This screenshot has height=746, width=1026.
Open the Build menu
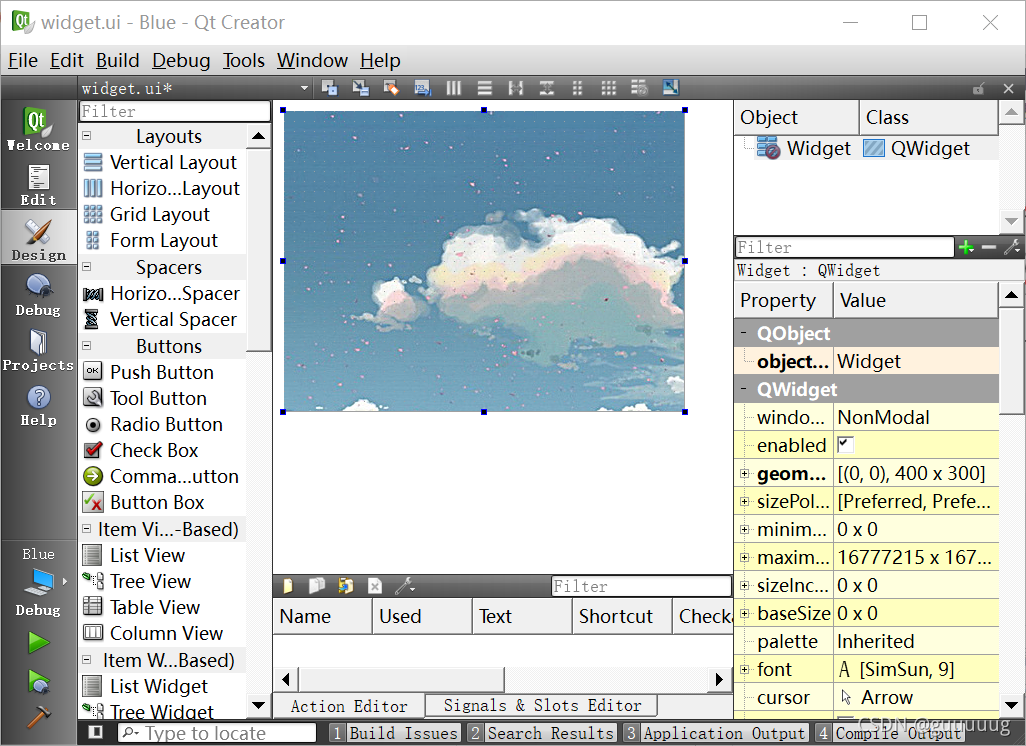117,60
